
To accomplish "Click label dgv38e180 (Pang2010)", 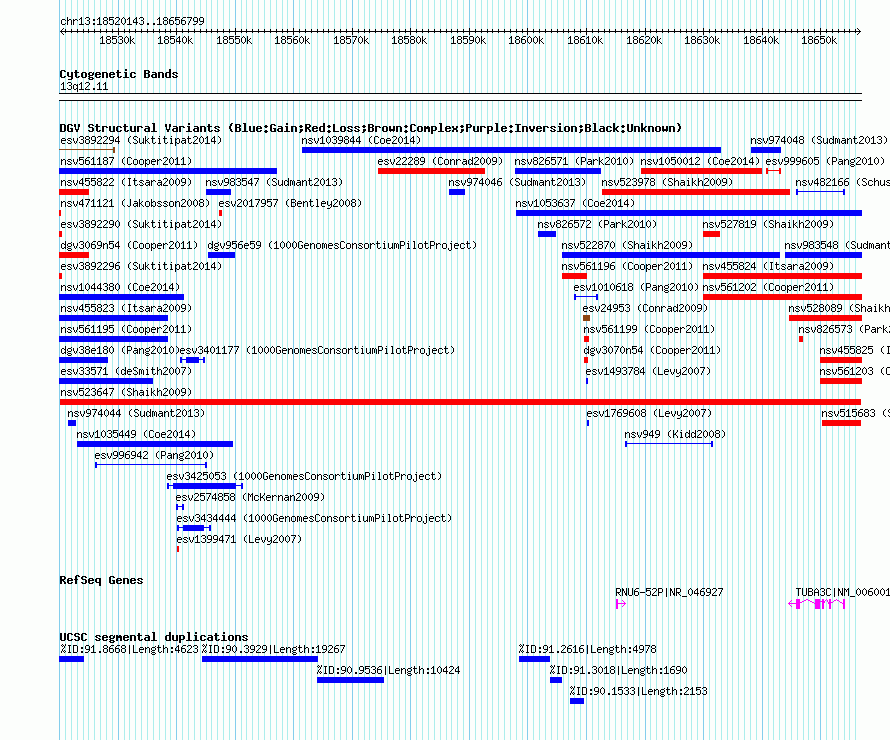I will click(119, 350).
